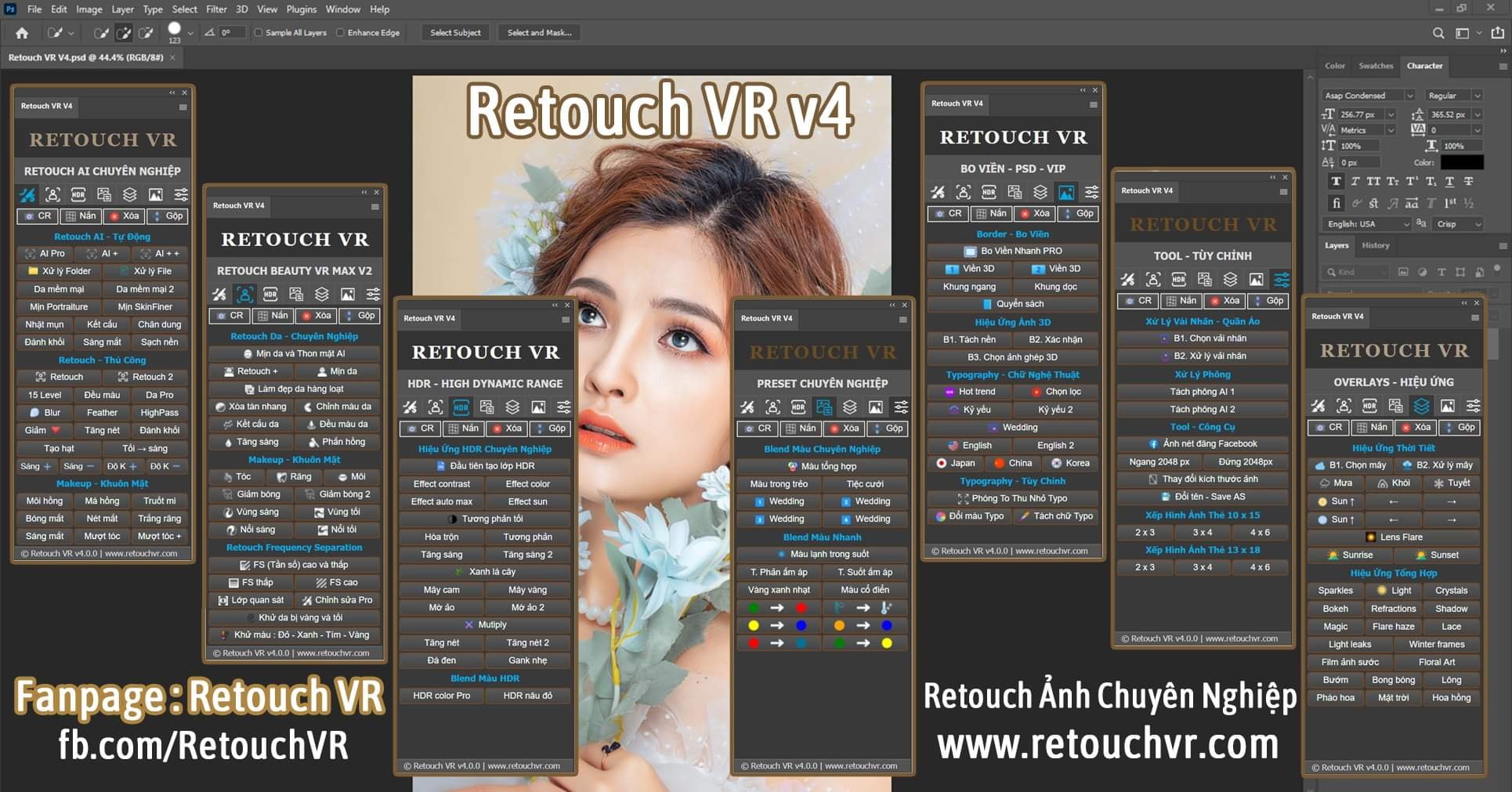Open the Asap Condensed font family dropdown
The height and width of the screenshot is (792, 1512).
point(1368,96)
